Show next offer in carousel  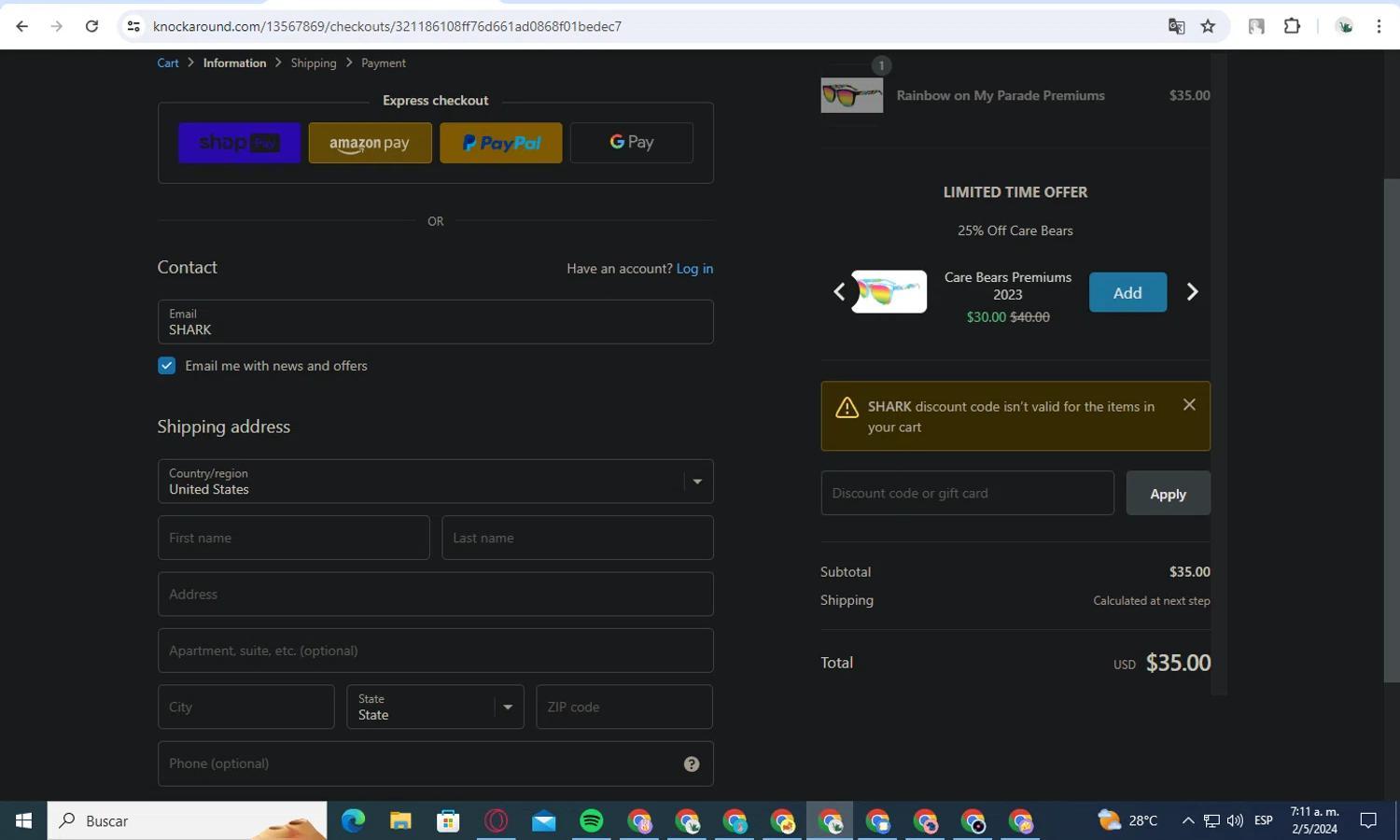click(1192, 292)
